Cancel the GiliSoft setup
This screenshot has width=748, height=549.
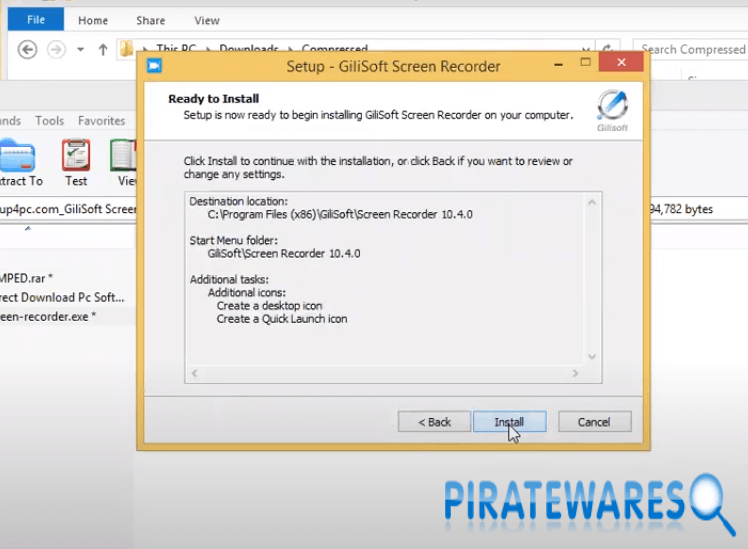point(594,422)
